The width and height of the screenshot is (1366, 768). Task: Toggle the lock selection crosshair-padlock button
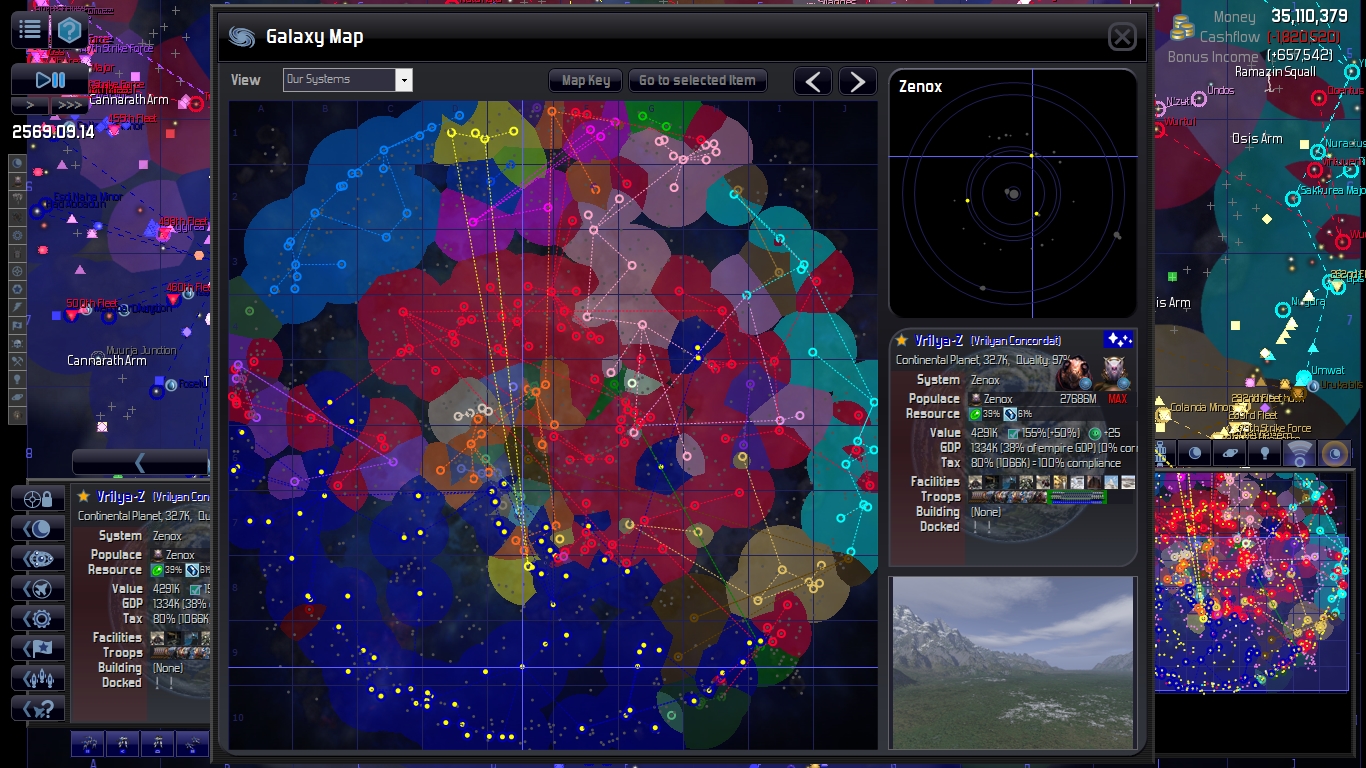coord(38,499)
